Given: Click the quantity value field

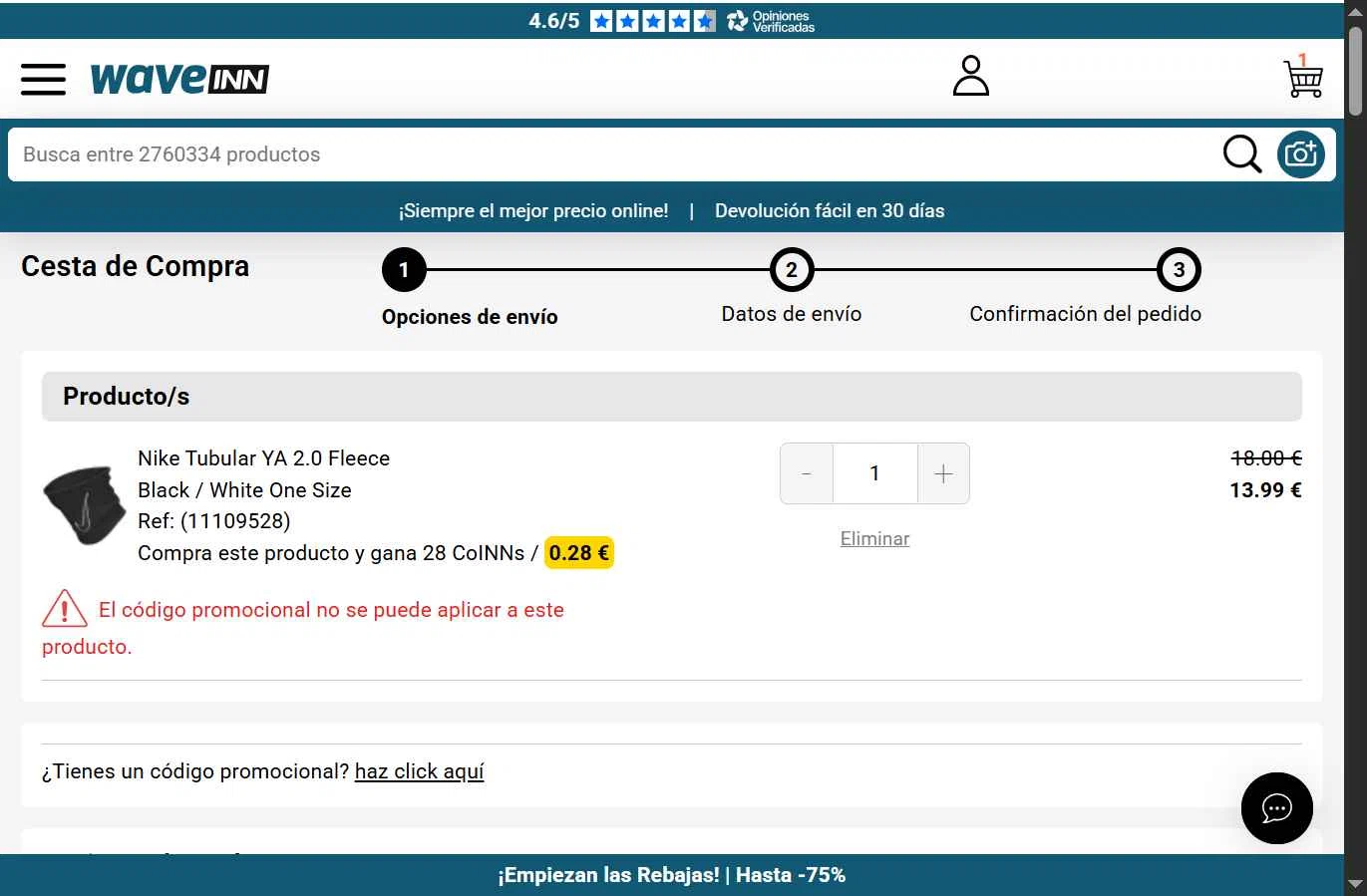Looking at the screenshot, I should (874, 473).
